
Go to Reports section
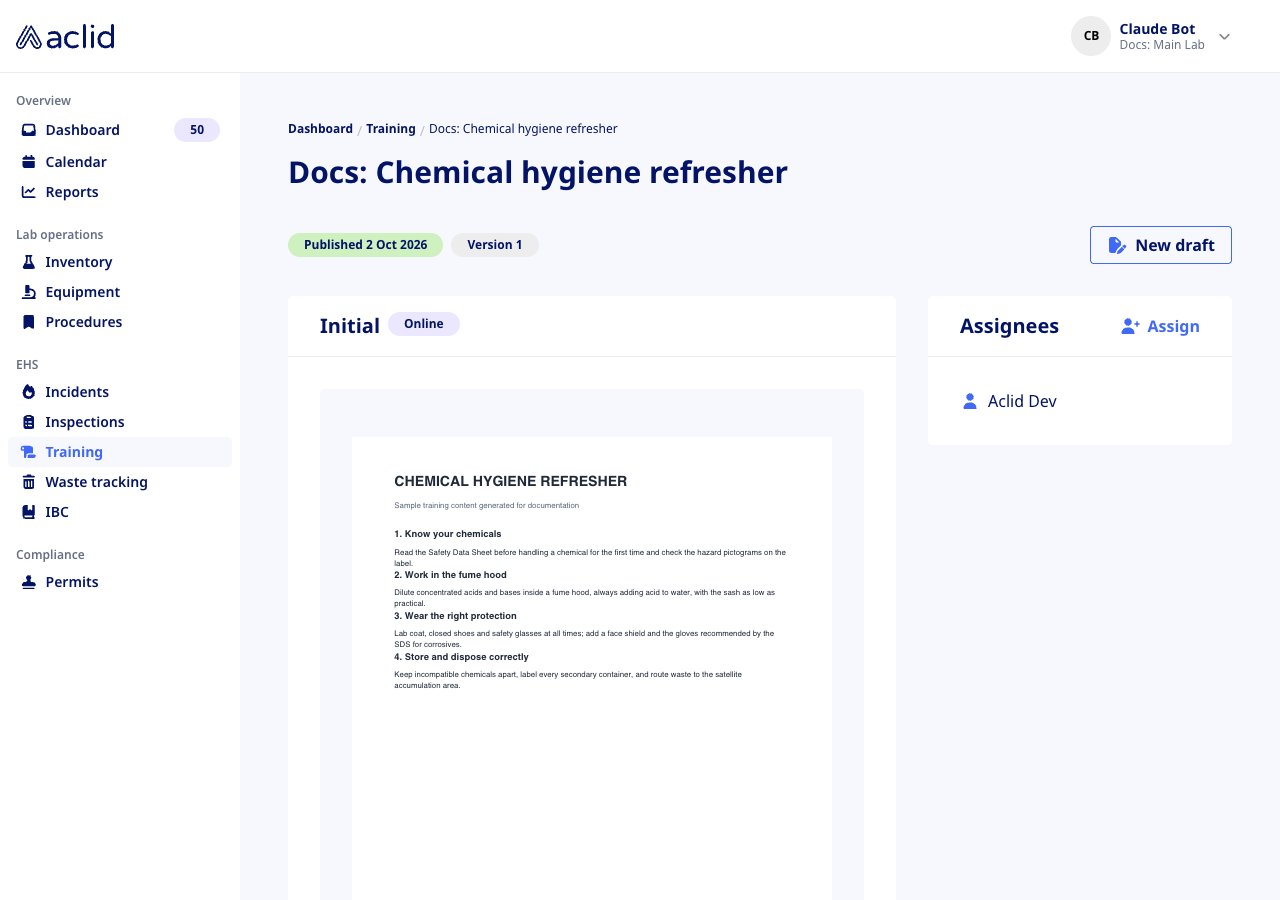pyautogui.click(x=120, y=192)
